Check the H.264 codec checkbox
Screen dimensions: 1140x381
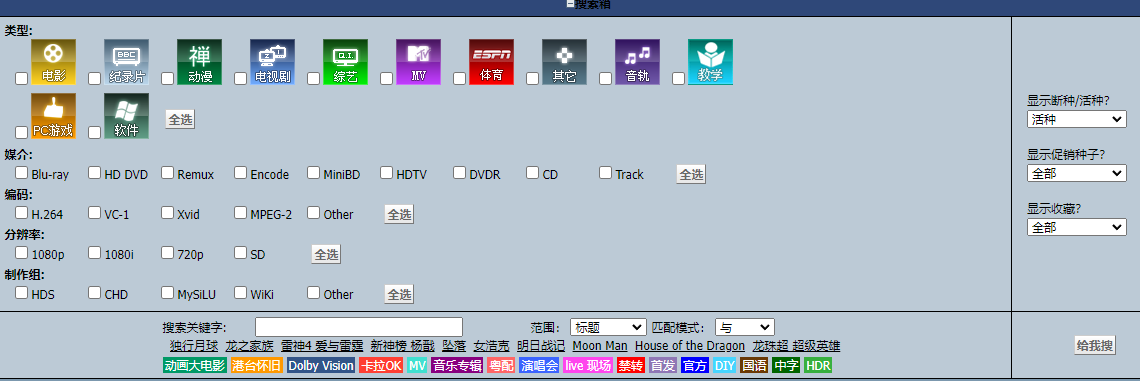22,213
